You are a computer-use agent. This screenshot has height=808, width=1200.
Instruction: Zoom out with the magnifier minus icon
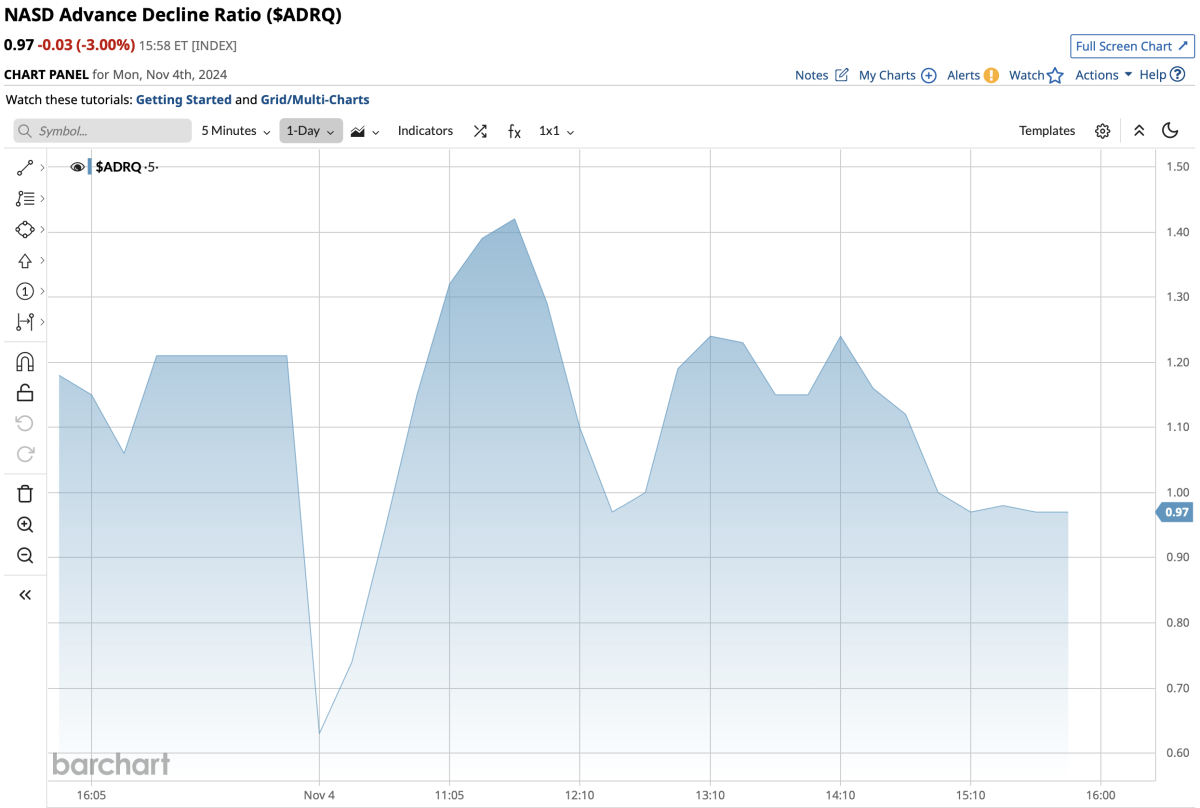25,556
